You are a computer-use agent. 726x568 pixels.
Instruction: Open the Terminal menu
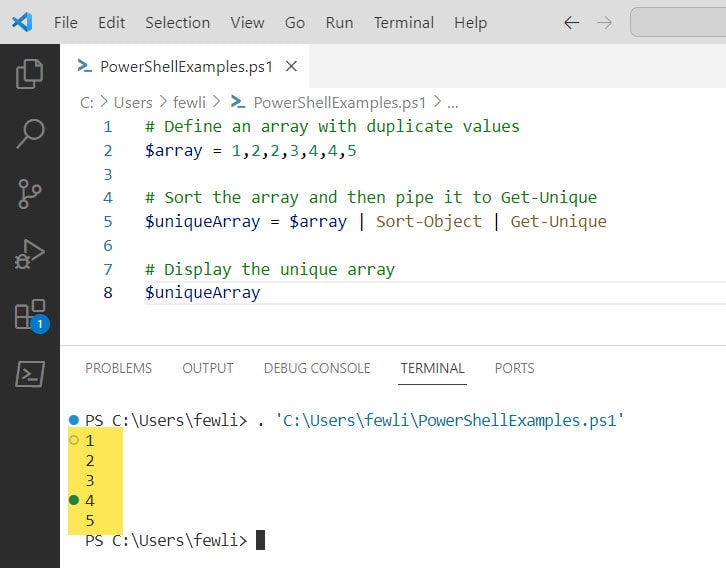tap(404, 22)
